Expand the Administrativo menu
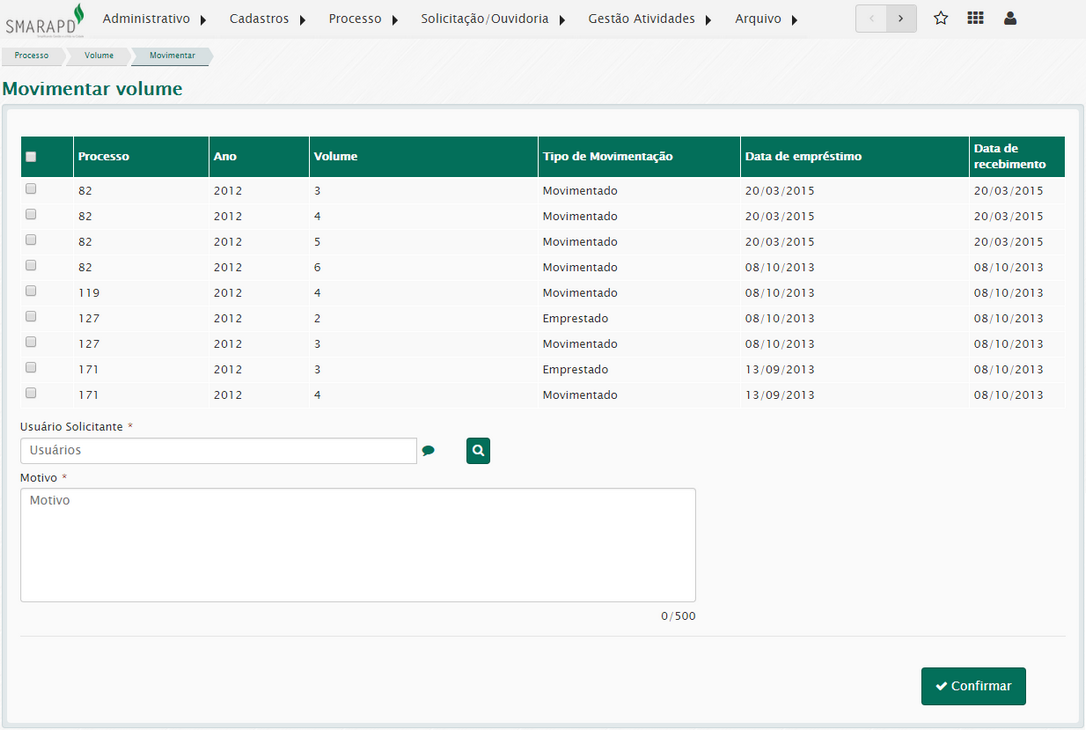 coord(154,19)
